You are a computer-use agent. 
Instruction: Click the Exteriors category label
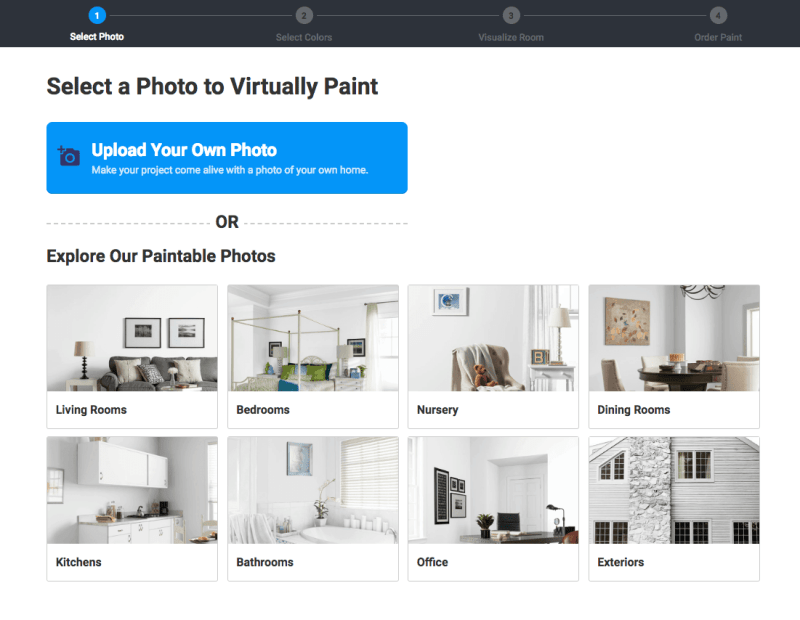(x=621, y=562)
